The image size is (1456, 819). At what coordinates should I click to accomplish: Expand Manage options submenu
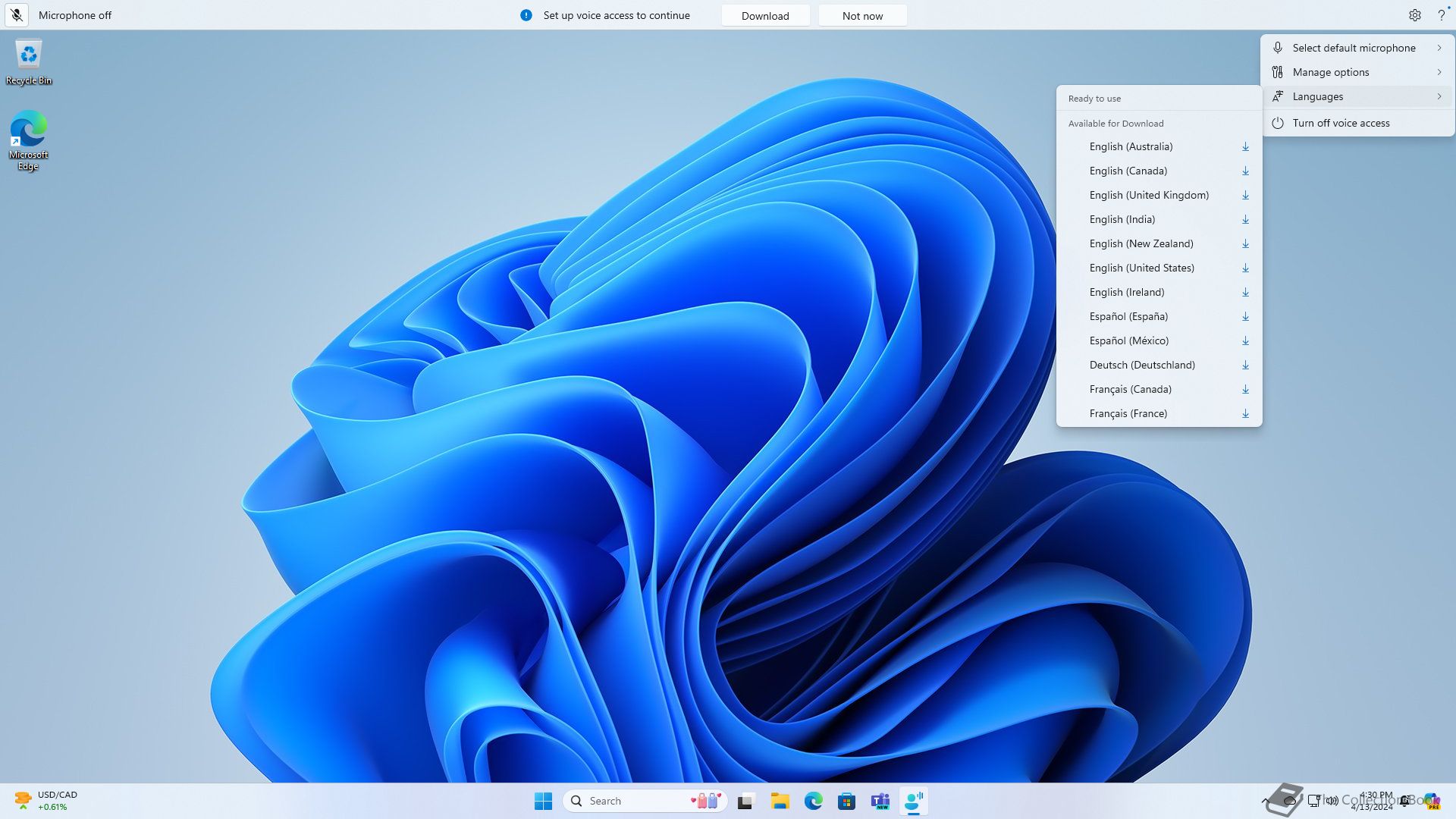[x=1357, y=72]
